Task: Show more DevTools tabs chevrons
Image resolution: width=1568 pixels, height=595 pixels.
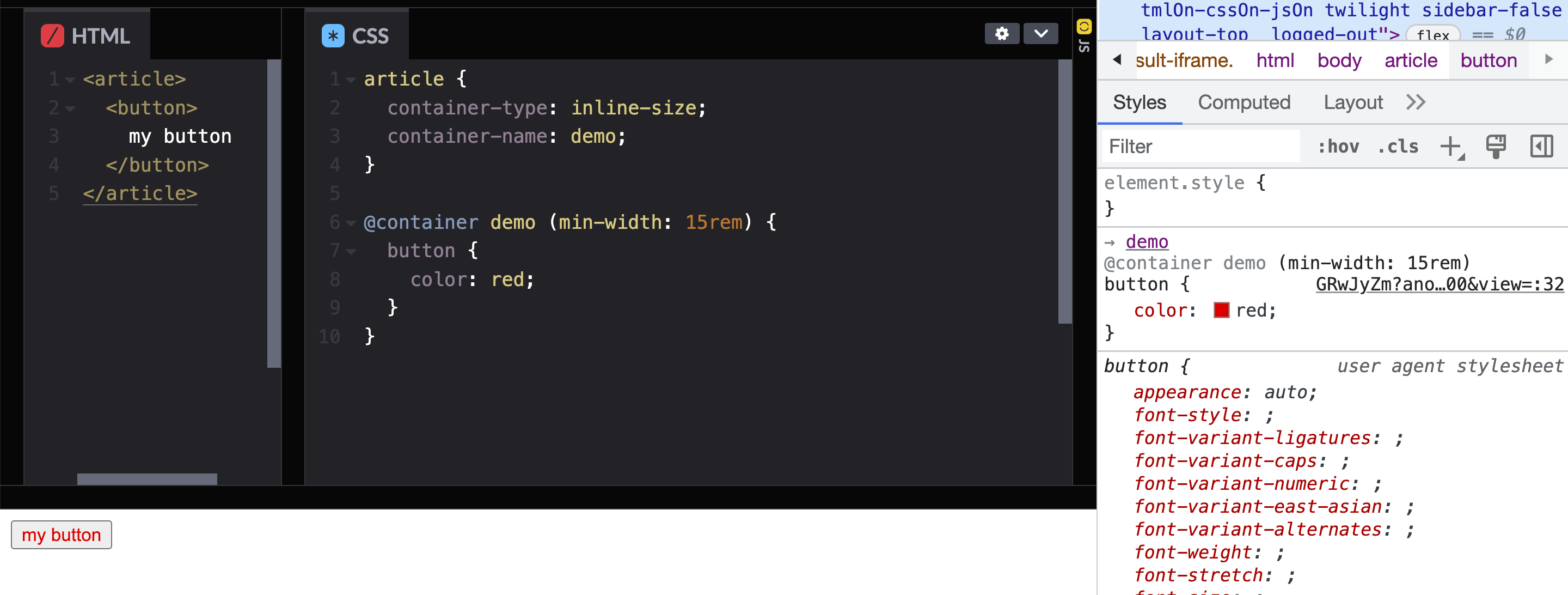Action: [1415, 102]
